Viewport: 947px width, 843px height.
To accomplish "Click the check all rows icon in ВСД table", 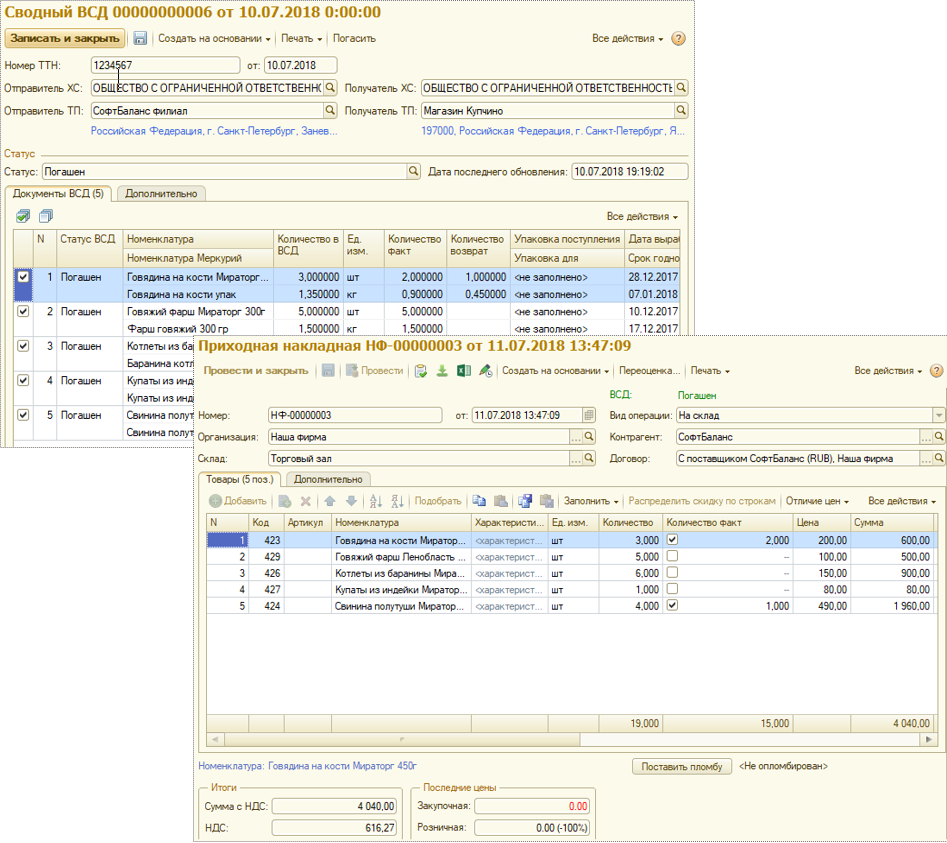I will point(23,216).
